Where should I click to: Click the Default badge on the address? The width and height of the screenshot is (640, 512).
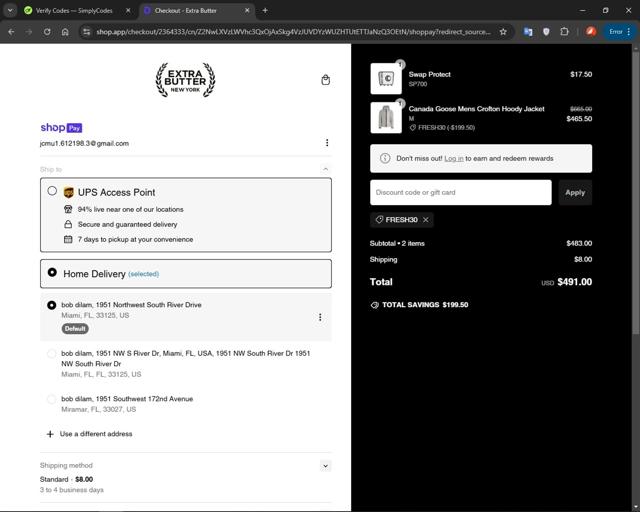click(x=75, y=329)
